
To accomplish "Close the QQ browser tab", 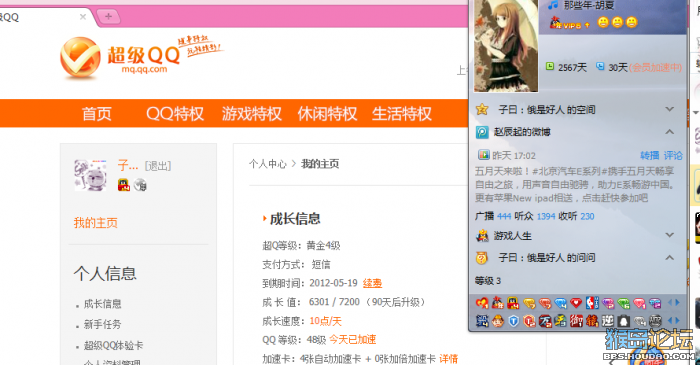I will [83, 17].
